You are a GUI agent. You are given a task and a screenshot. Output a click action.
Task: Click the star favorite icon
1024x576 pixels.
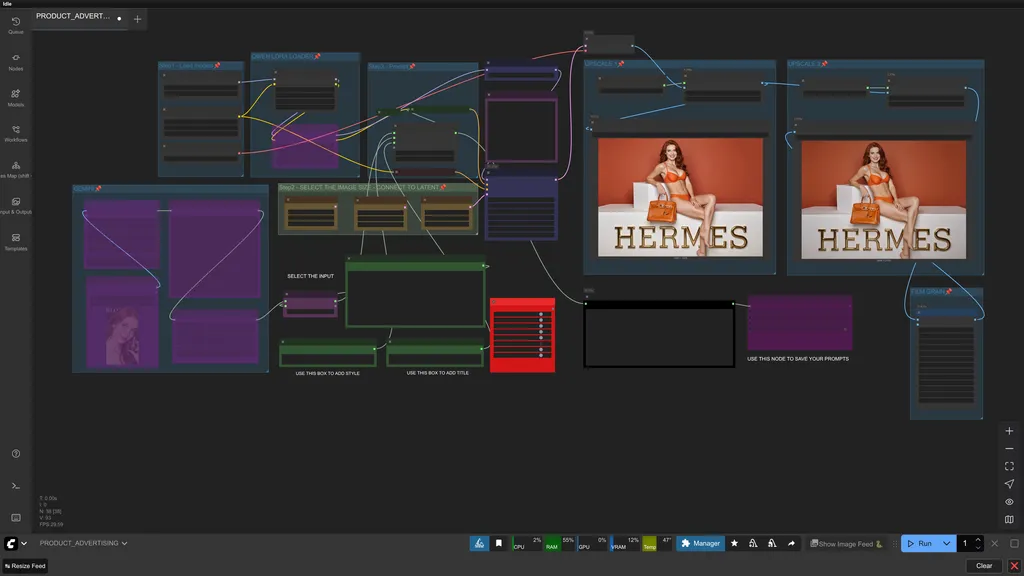(734, 543)
